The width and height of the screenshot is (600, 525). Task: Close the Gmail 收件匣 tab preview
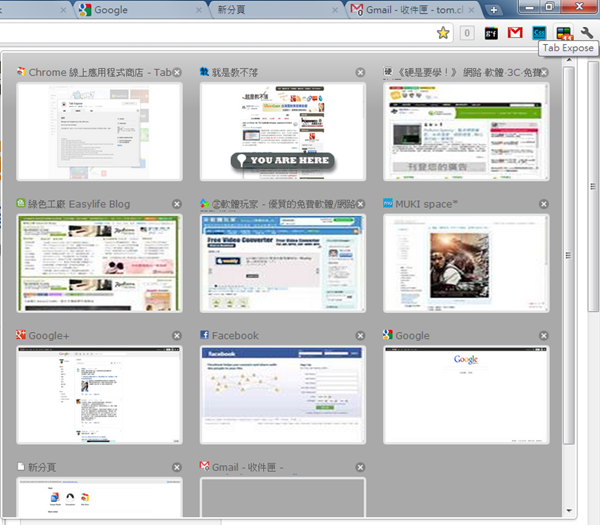[360, 467]
